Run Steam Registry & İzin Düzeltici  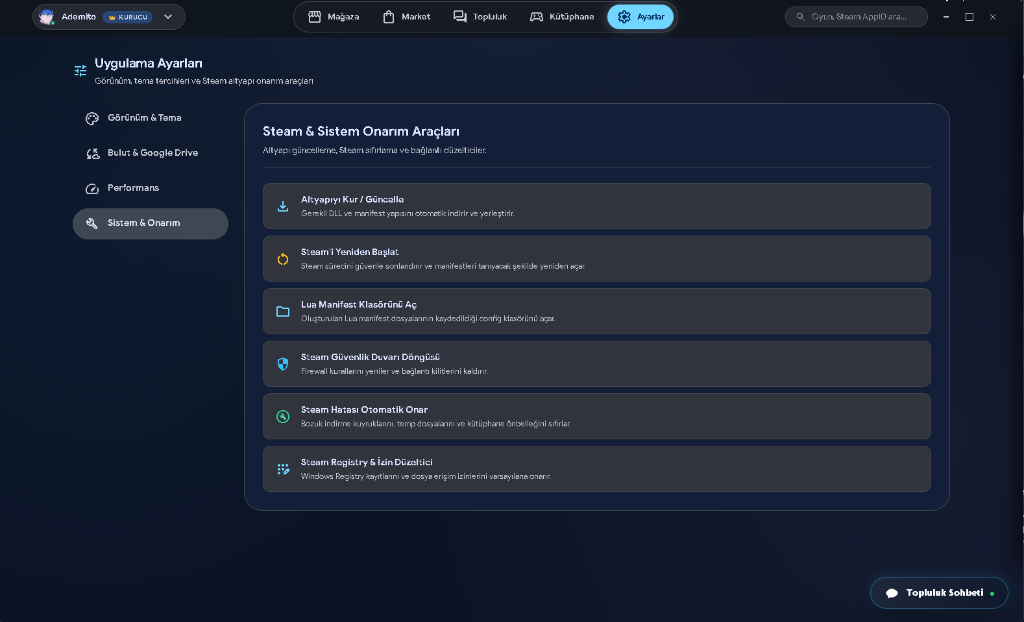[596, 469]
